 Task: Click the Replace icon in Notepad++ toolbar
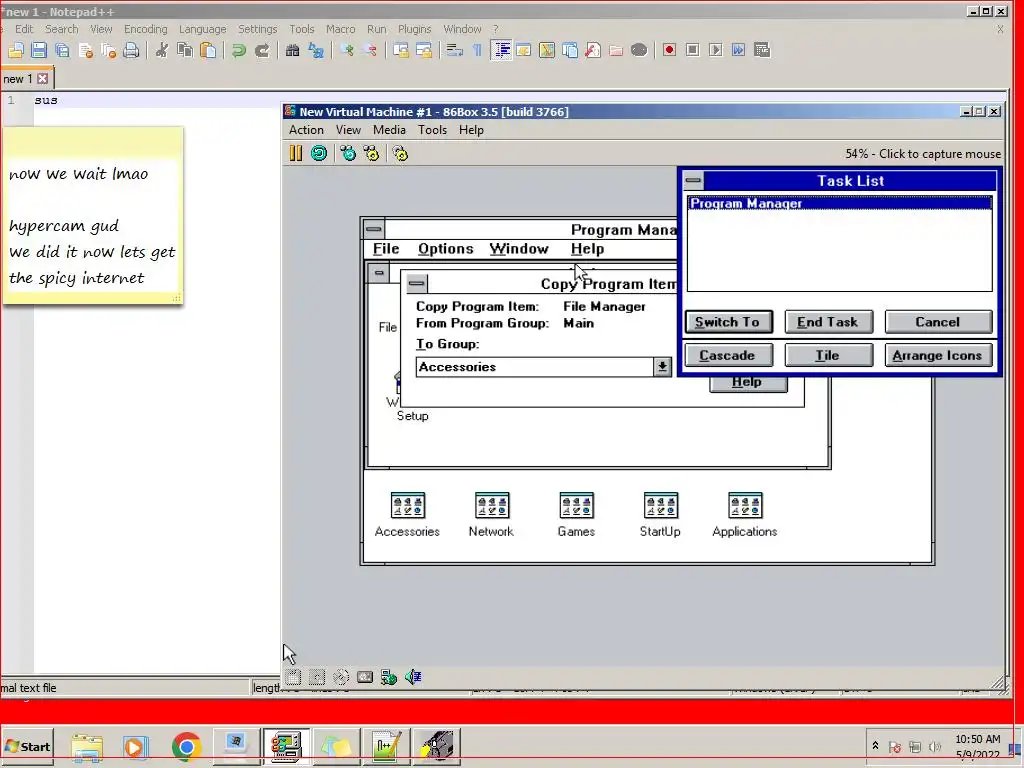[316, 50]
